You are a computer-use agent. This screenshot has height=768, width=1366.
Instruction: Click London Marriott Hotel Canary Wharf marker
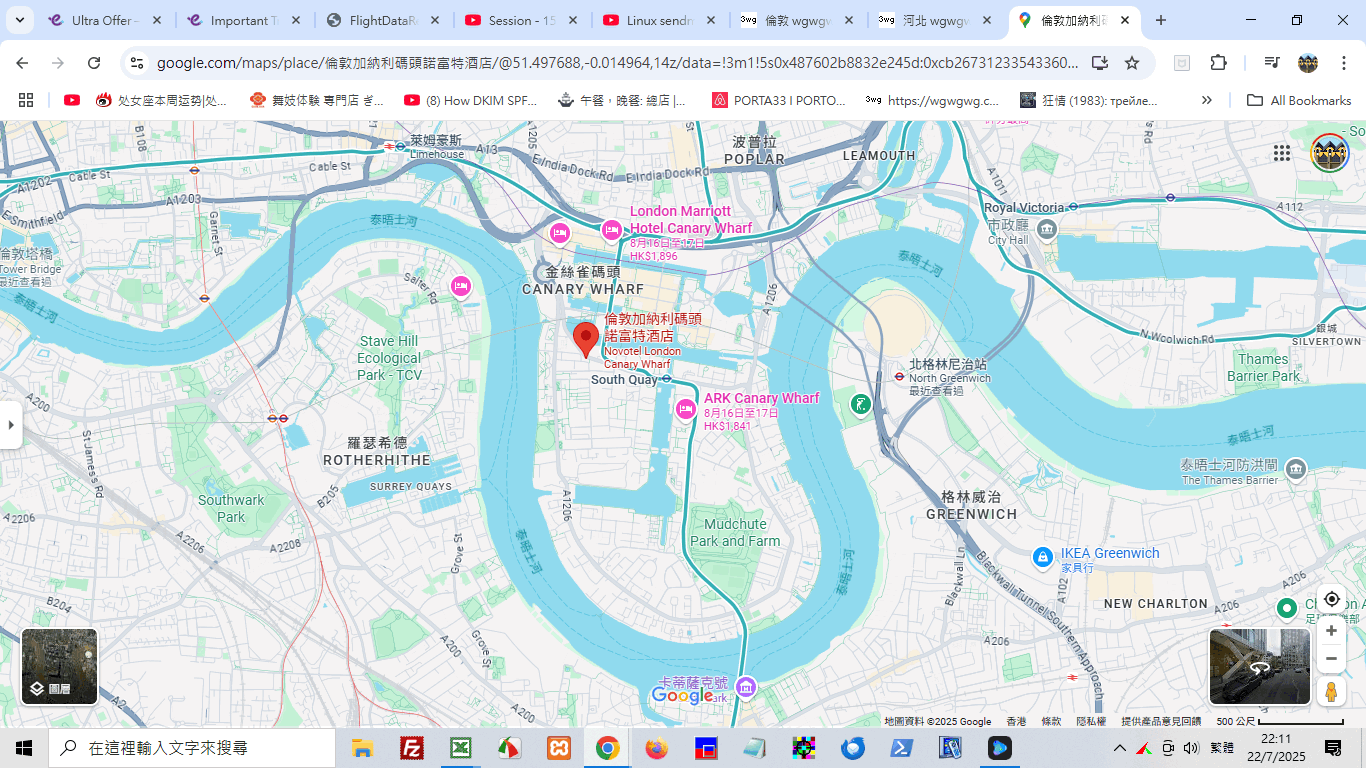pyautogui.click(x=612, y=230)
